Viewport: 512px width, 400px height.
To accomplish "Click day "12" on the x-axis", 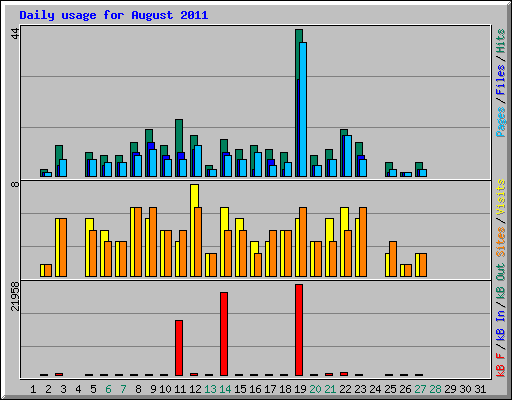I will [195, 389].
